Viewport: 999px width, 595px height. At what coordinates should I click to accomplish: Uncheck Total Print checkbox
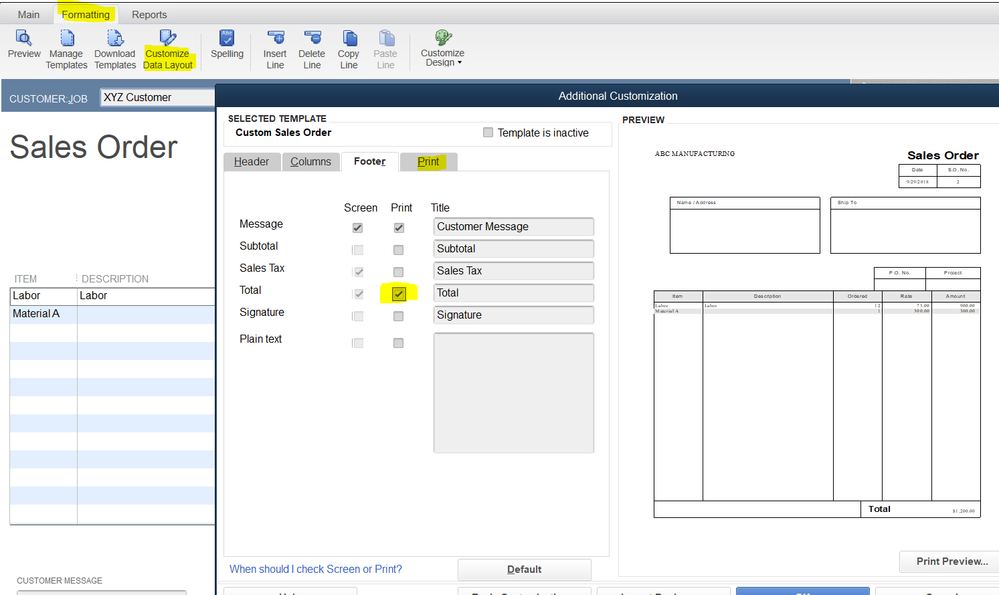[399, 294]
